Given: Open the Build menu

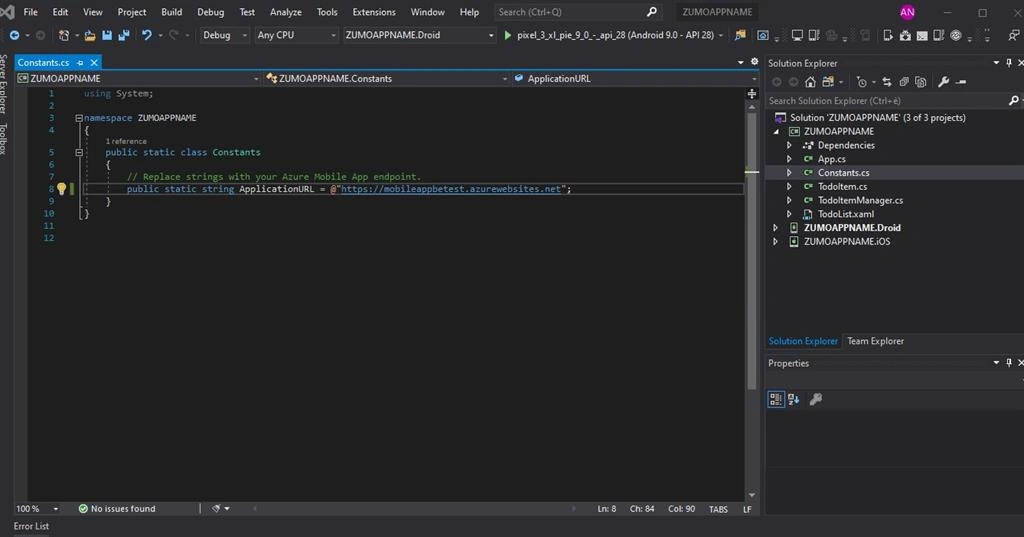Looking at the screenshot, I should (172, 12).
